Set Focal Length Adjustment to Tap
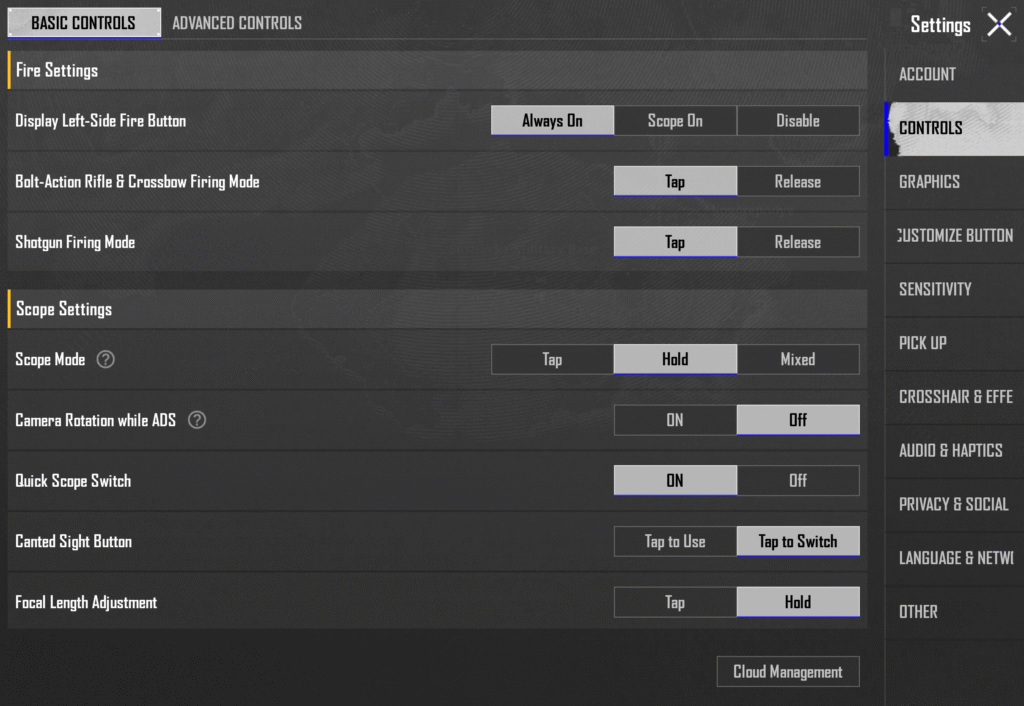1024x706 pixels. tap(675, 602)
